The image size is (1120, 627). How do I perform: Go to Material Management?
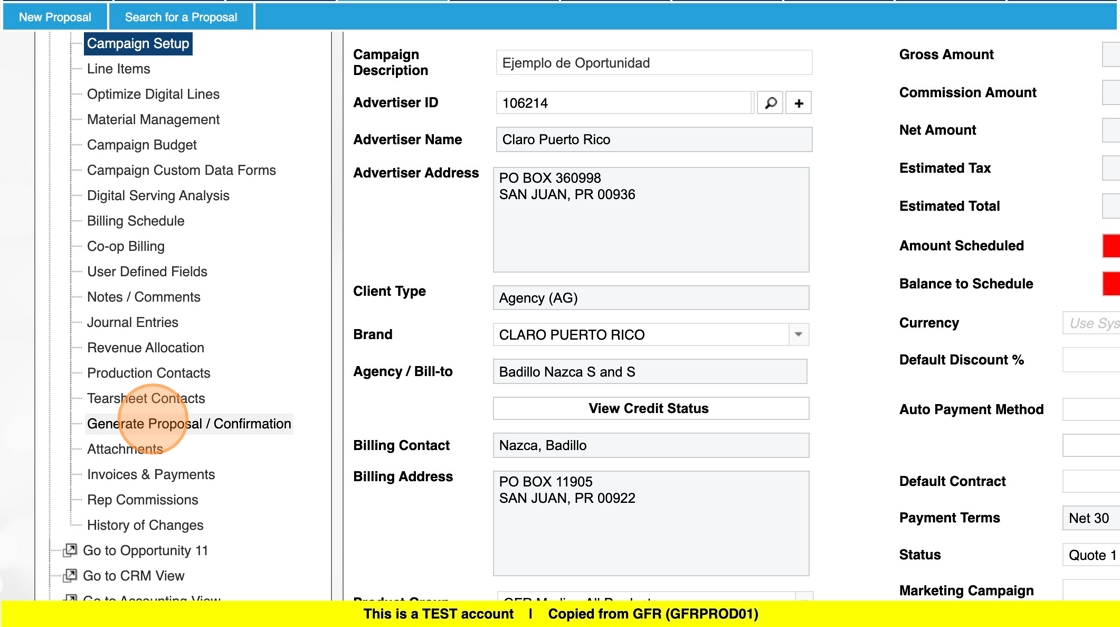pyautogui.click(x=153, y=119)
